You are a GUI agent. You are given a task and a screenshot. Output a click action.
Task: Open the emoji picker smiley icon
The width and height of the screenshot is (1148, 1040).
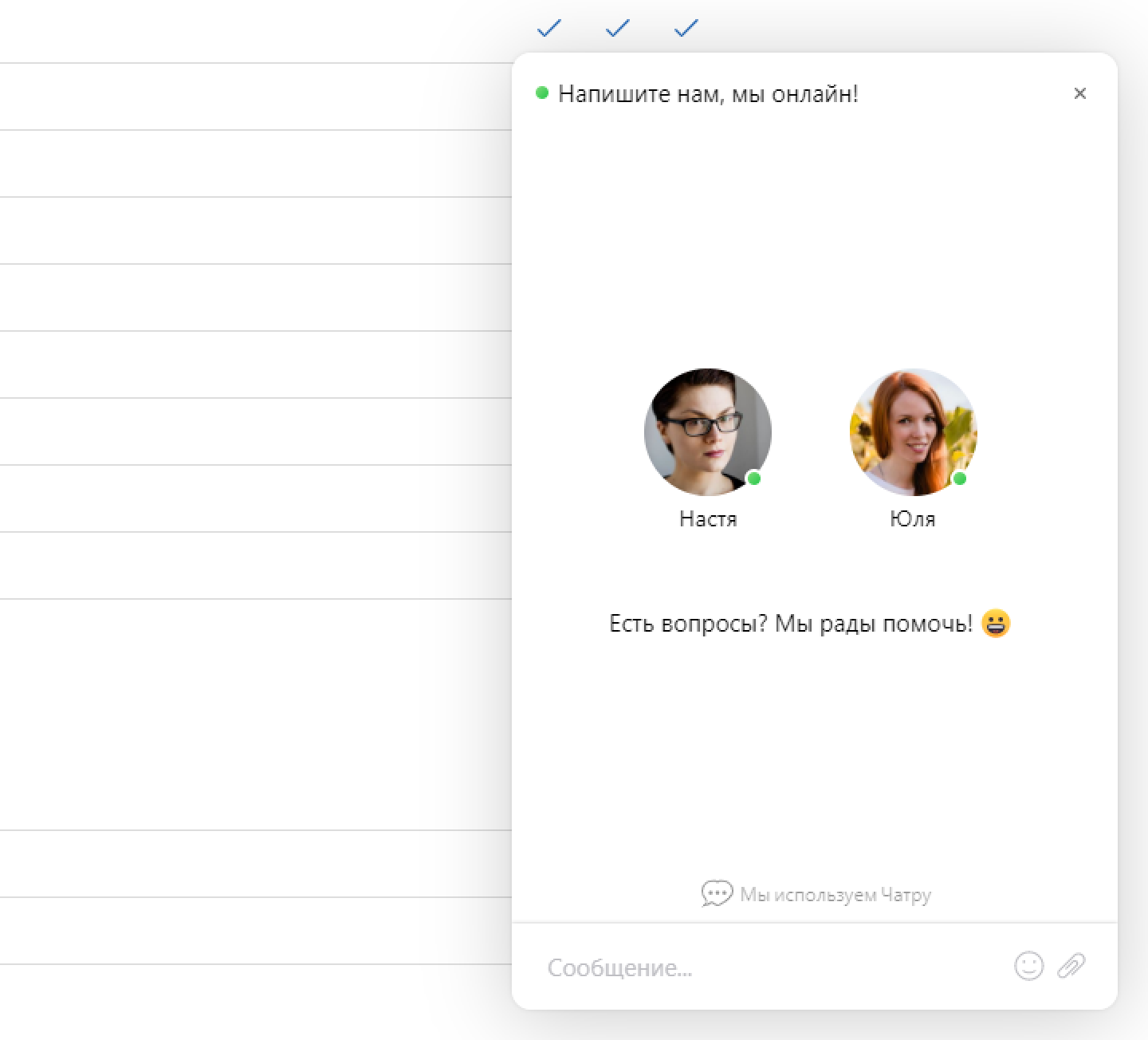[1028, 966]
